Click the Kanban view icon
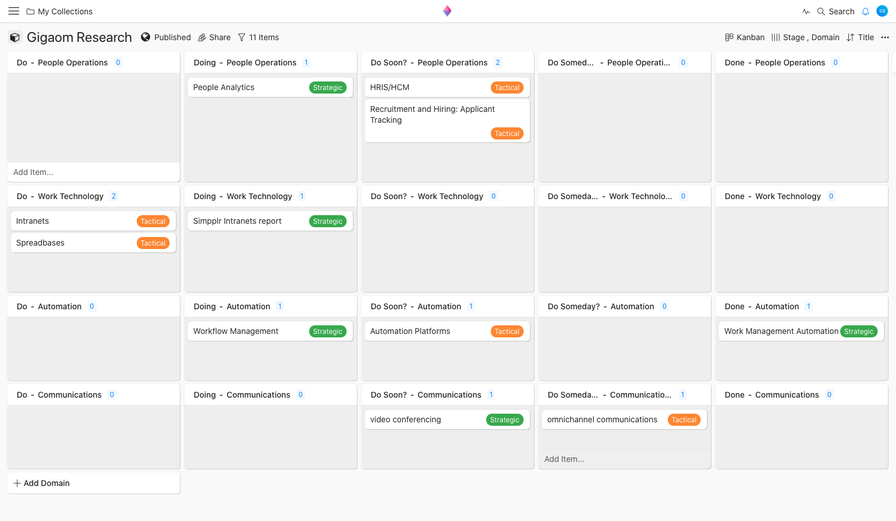This screenshot has width=896, height=521. pyautogui.click(x=729, y=37)
